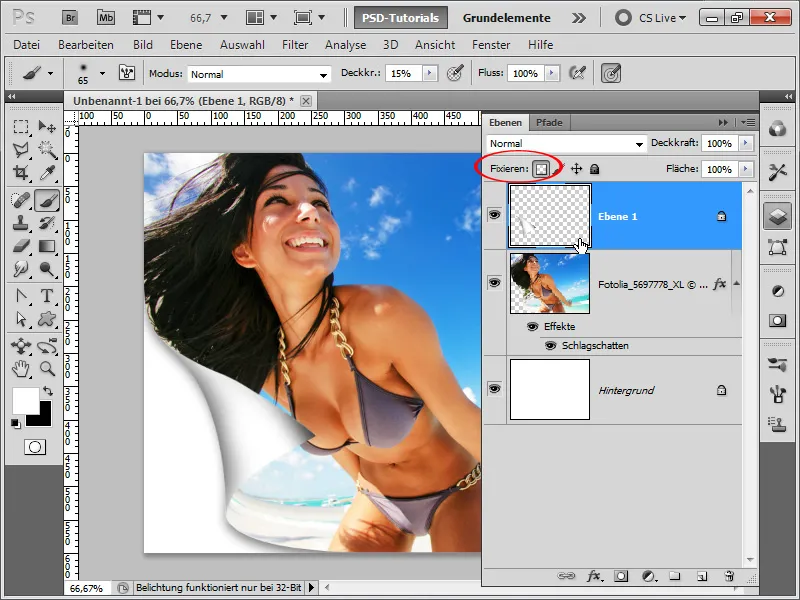
Task: Collapse effects of Fotolia layer
Action: (x=736, y=284)
